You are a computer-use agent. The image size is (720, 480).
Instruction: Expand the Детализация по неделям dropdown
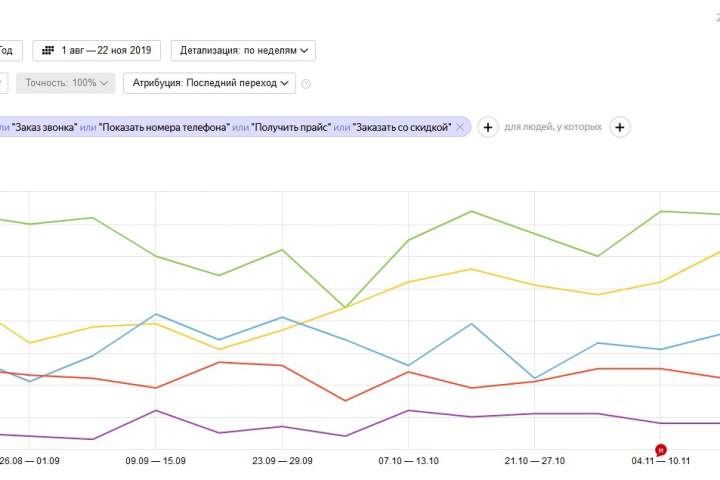(x=243, y=50)
